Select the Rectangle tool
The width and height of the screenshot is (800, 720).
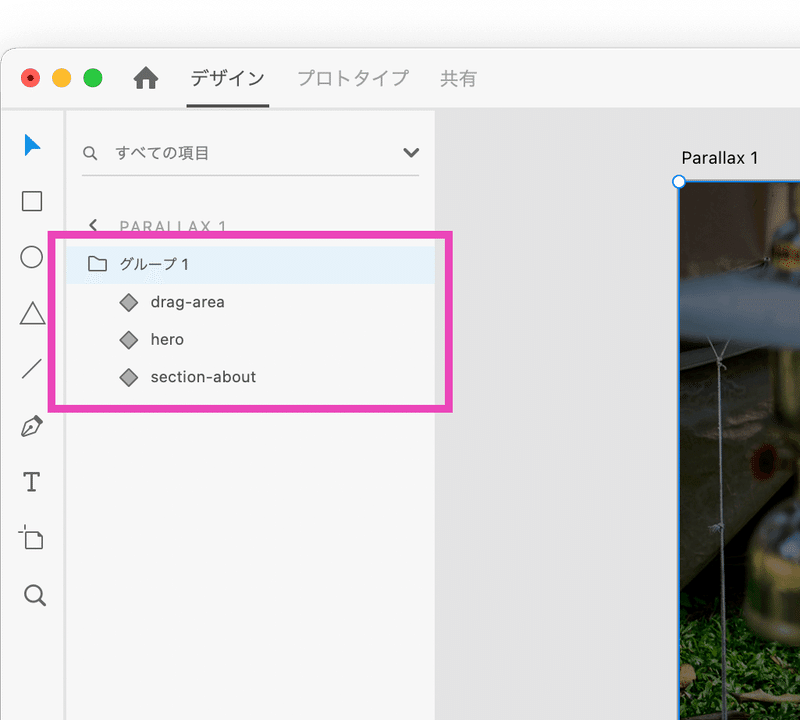tap(32, 201)
